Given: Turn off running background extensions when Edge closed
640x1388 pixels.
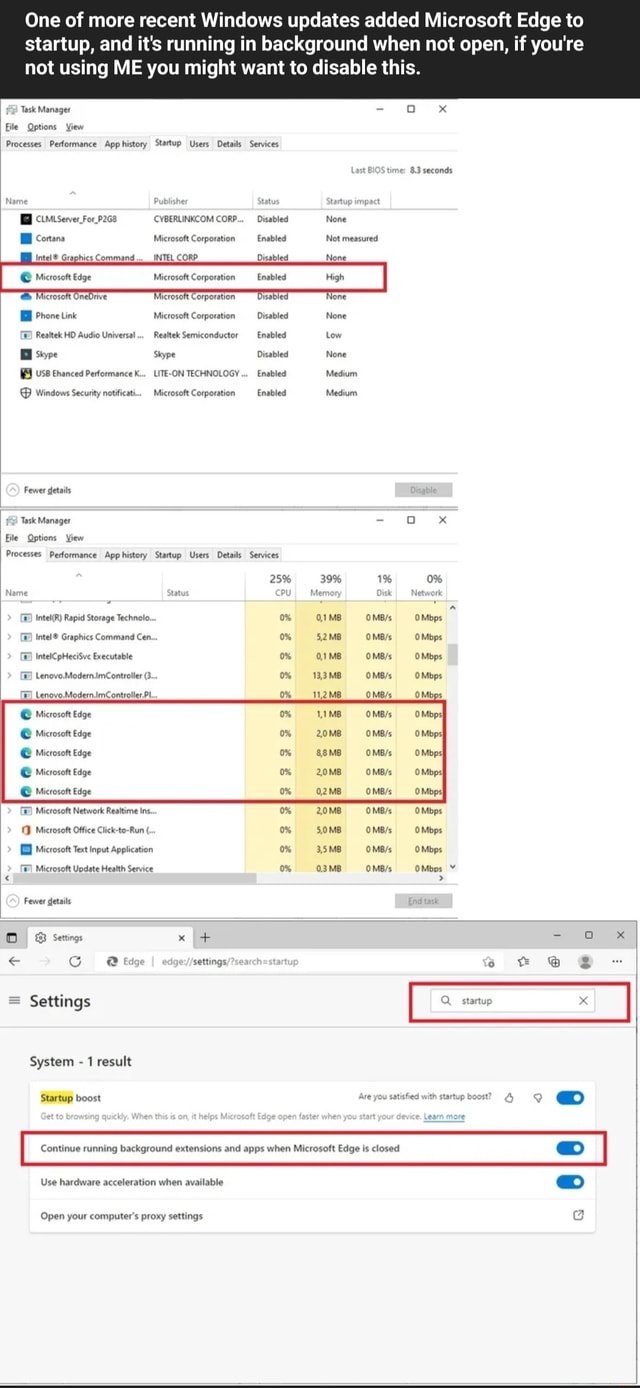Looking at the screenshot, I should (x=570, y=1148).
